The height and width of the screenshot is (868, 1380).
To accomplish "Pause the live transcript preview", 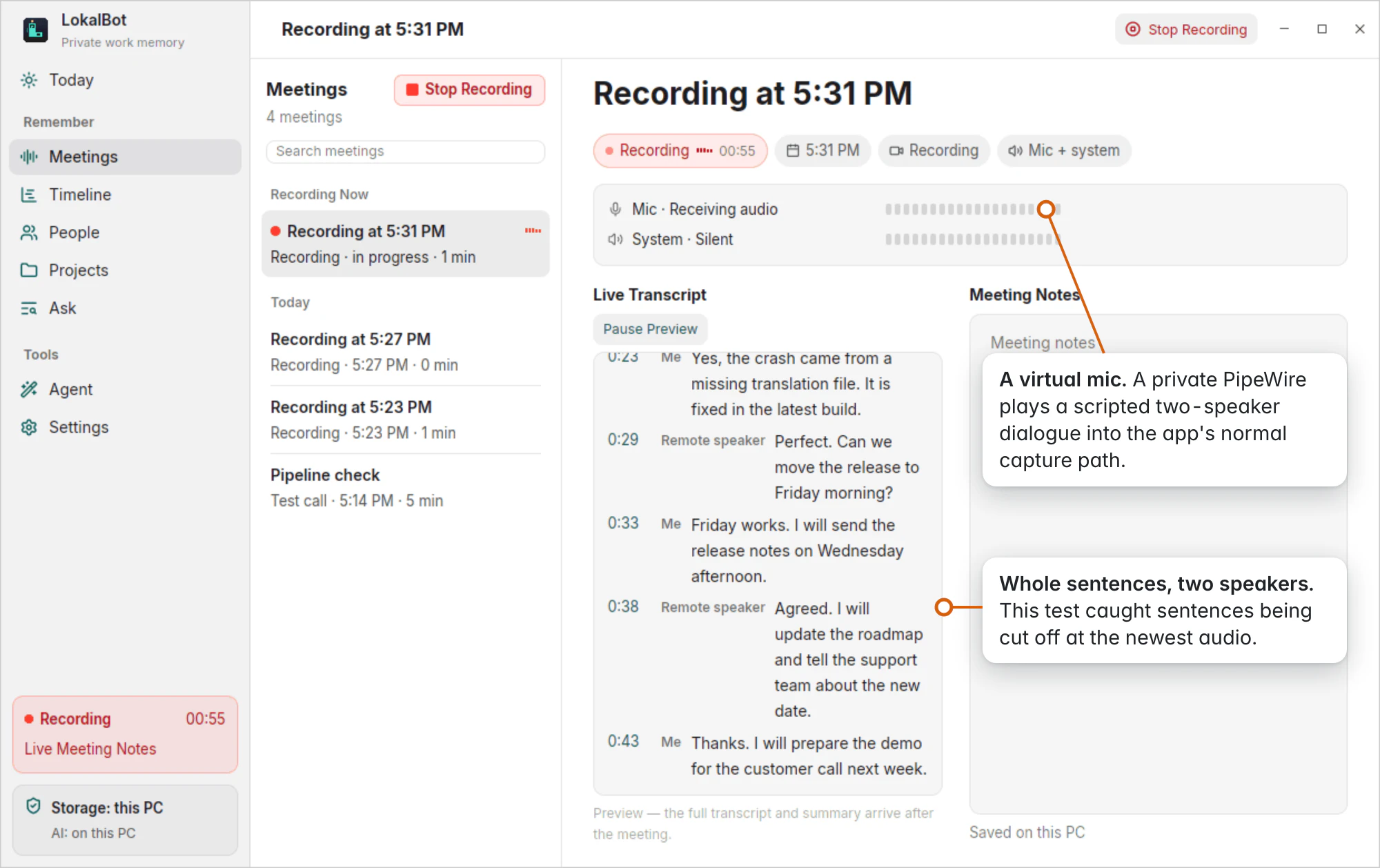I will [650, 329].
